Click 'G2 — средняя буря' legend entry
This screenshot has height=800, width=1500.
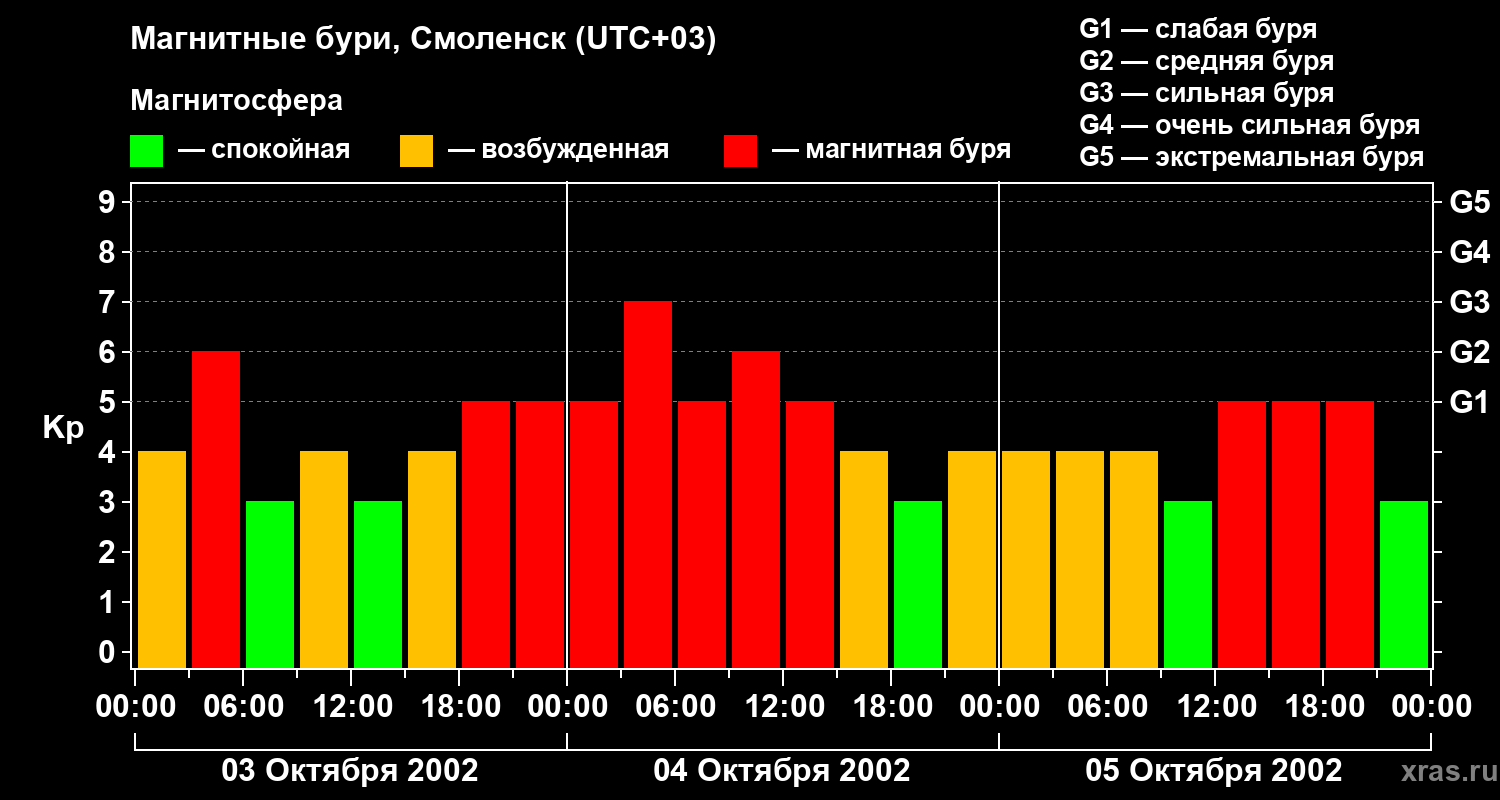click(x=1207, y=61)
